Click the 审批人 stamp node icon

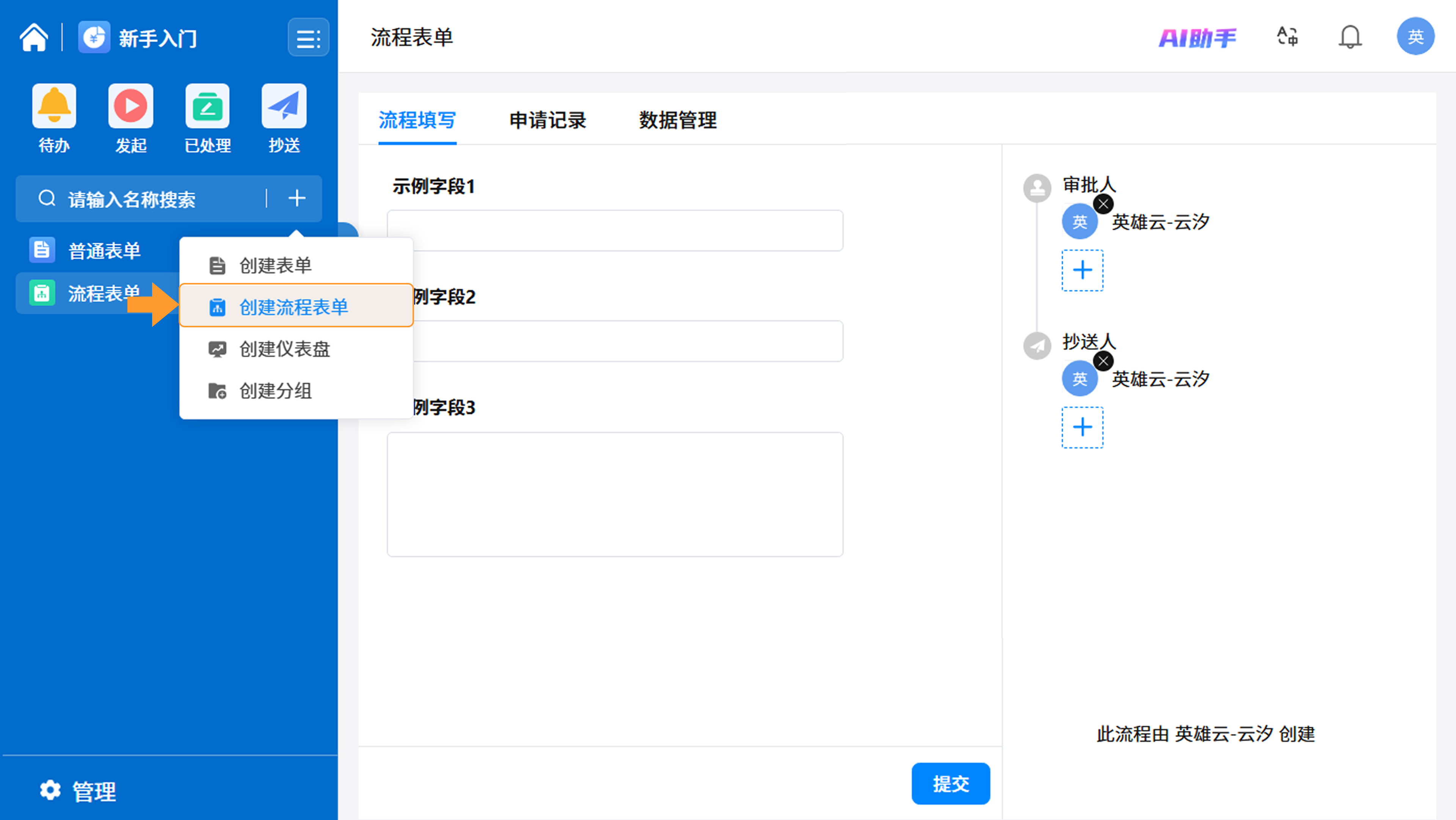pos(1037,188)
